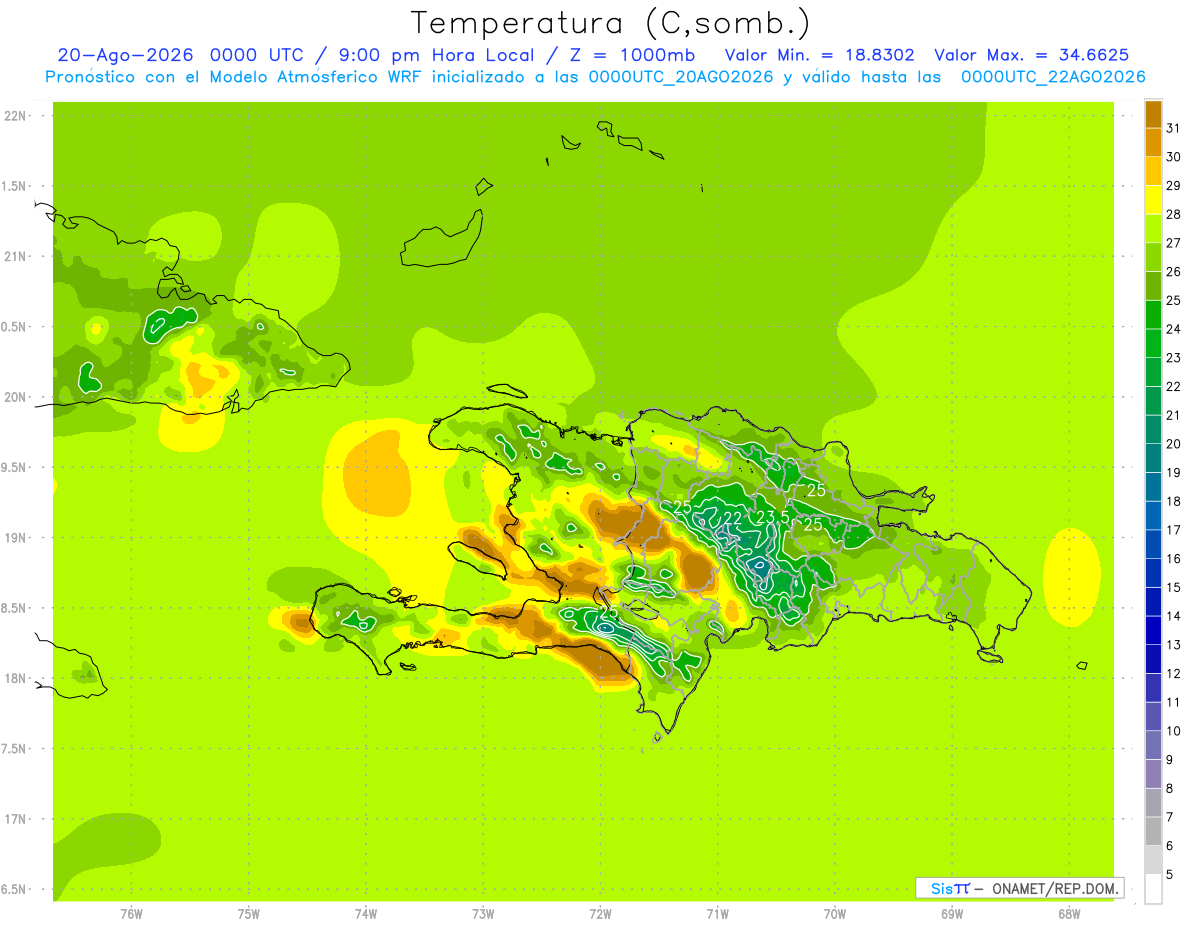Select "0000UTC_22AGO2026" valid-until time text
The height and width of the screenshot is (927, 1200).
[1053, 77]
